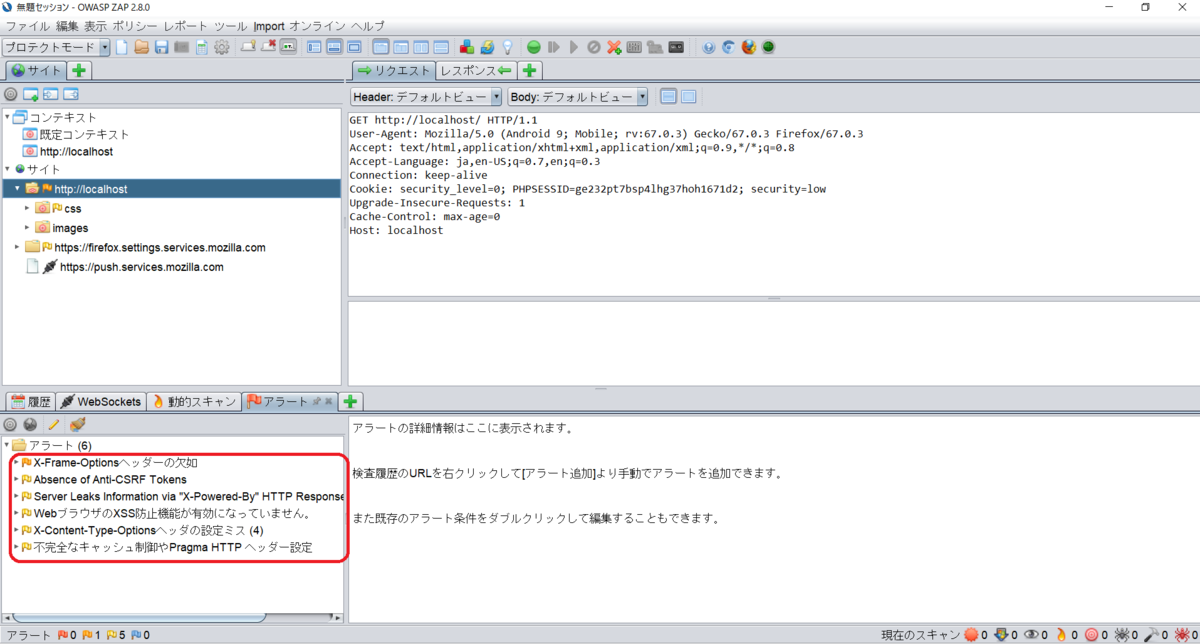Open the ファイル menu
The width and height of the screenshot is (1200, 644).
(28, 25)
